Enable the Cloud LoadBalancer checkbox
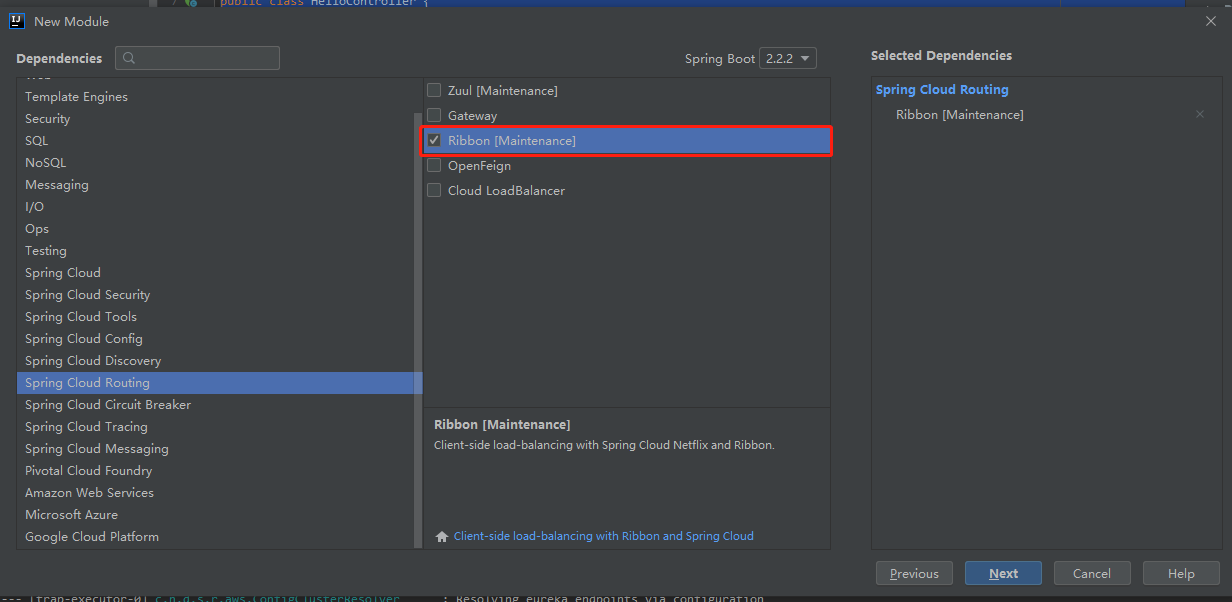The width and height of the screenshot is (1232, 602). point(434,191)
